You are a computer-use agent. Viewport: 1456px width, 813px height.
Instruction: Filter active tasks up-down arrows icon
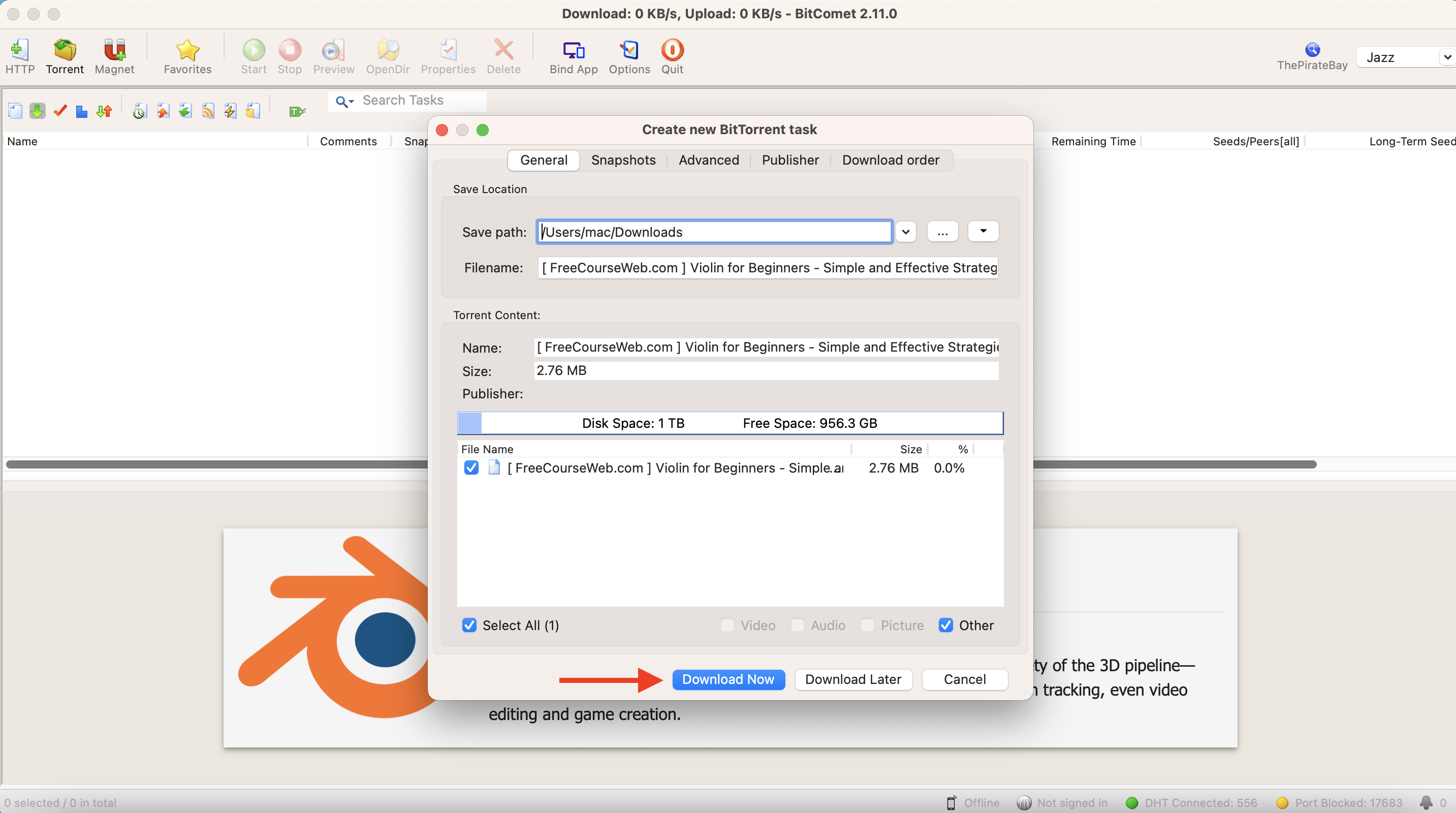click(104, 111)
